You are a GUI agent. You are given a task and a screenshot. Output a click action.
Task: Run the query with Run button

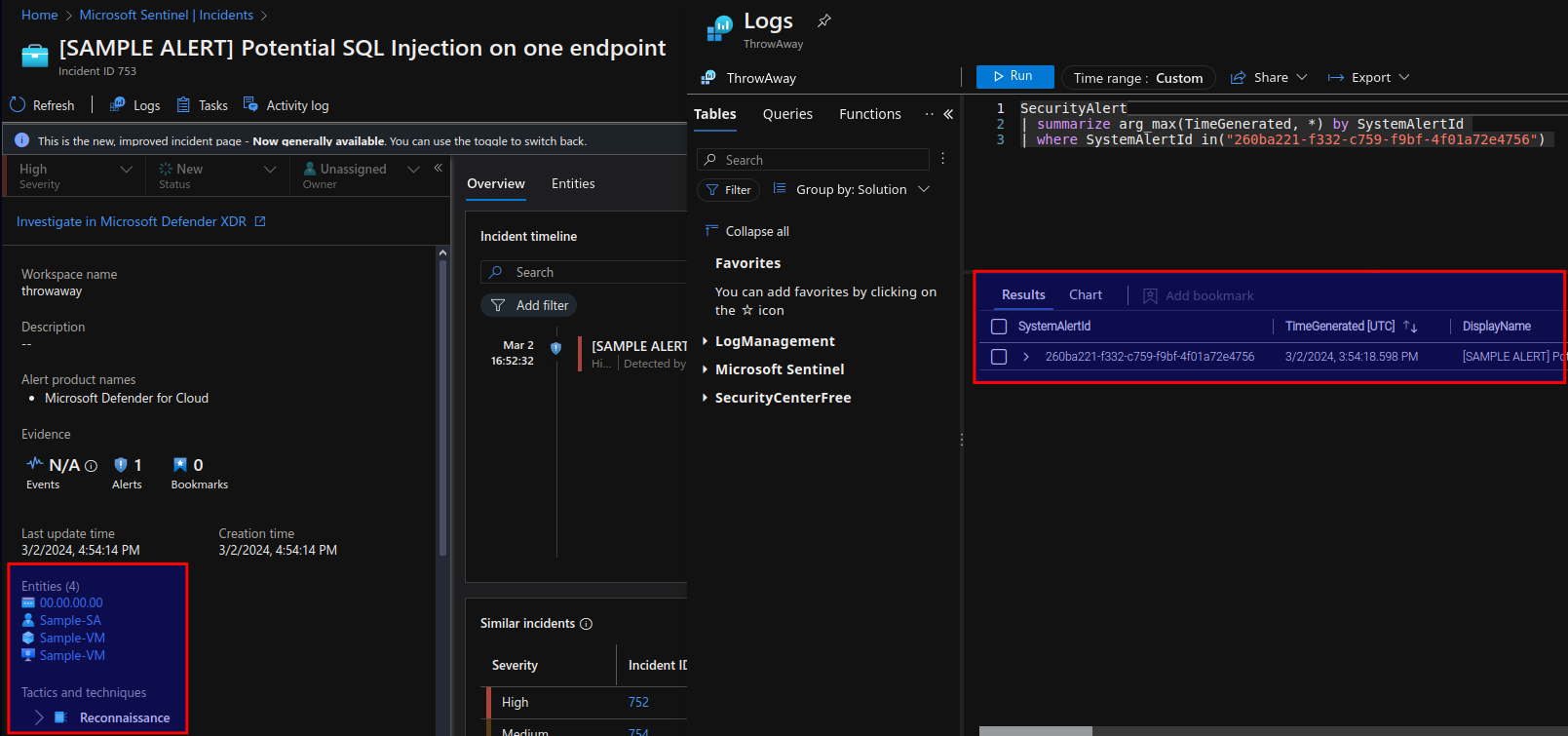click(x=1014, y=76)
